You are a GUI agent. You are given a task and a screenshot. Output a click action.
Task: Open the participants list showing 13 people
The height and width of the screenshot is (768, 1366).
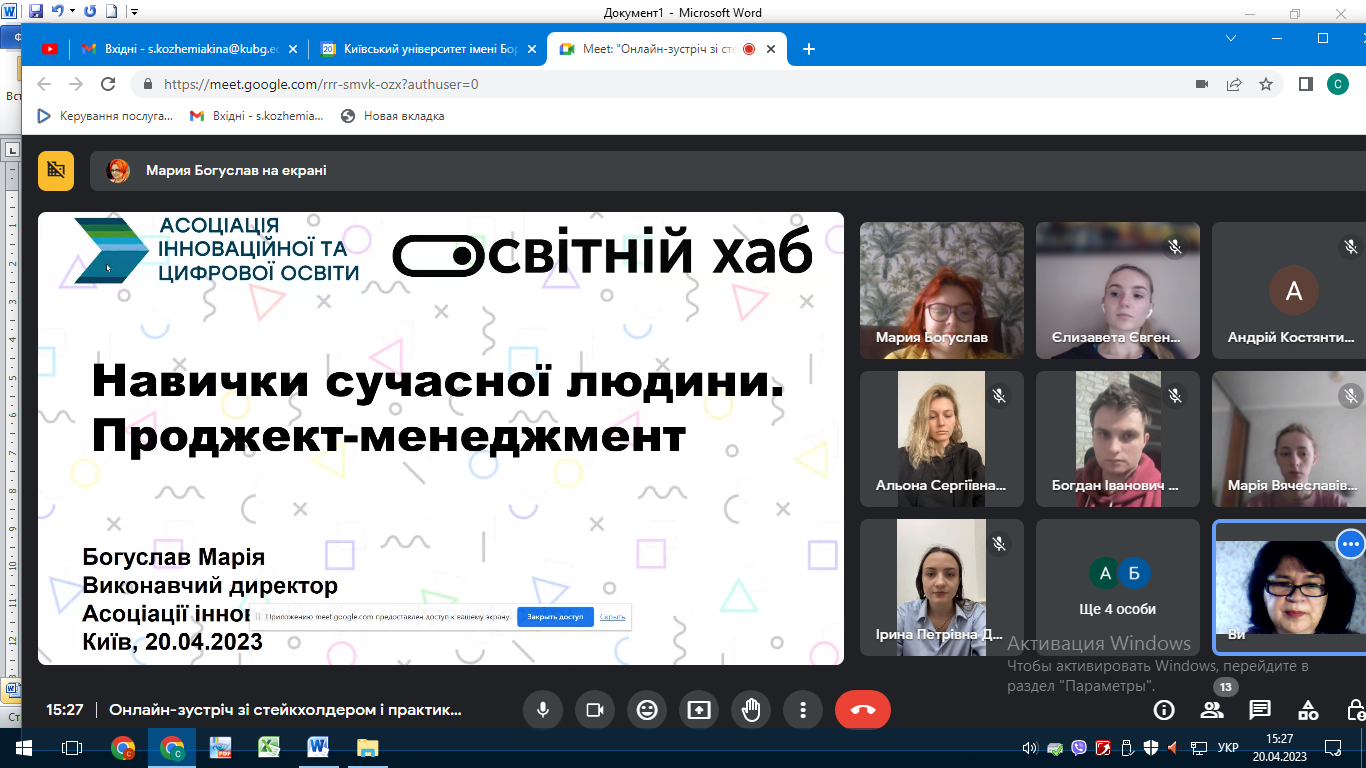[1213, 710]
